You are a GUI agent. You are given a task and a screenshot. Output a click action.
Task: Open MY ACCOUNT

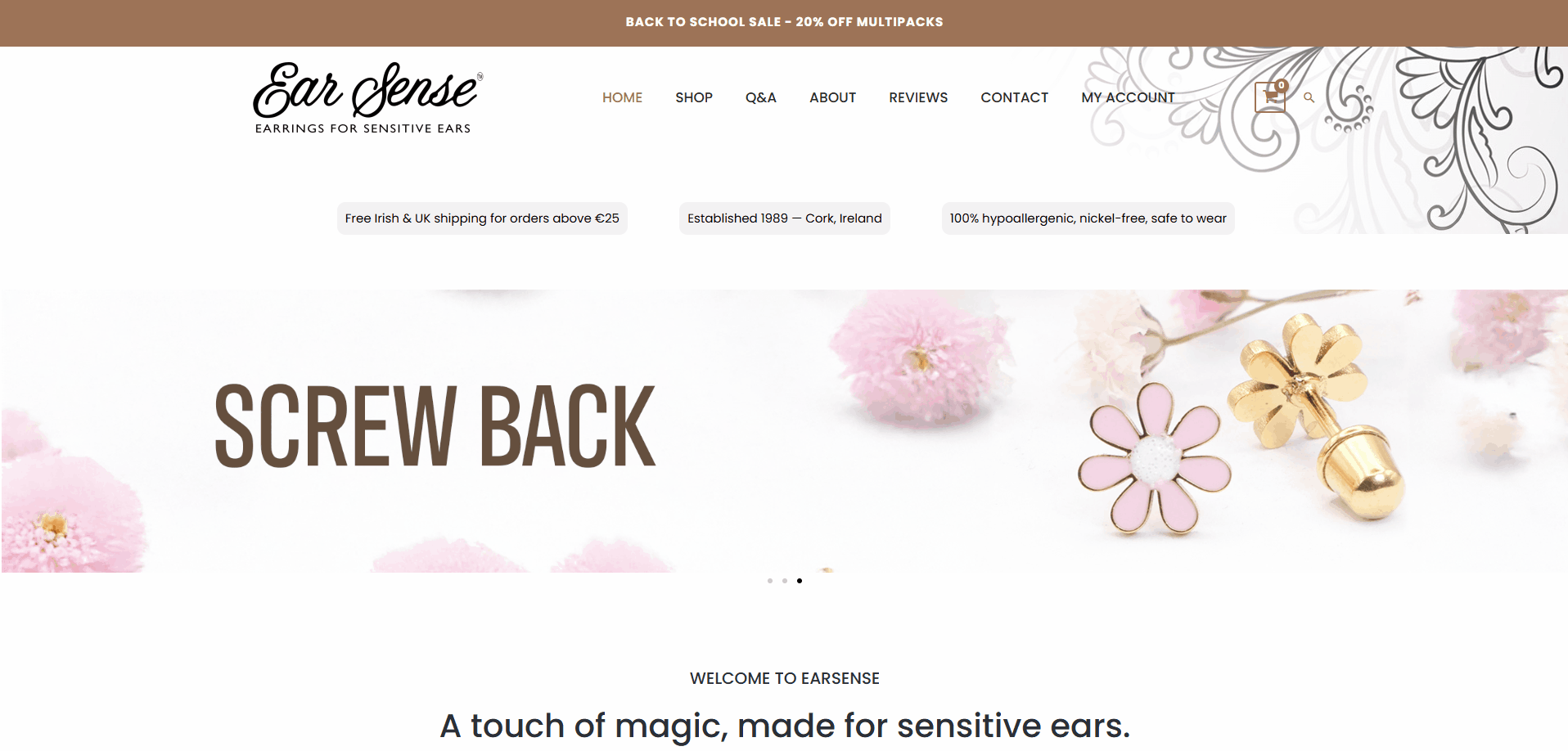pyautogui.click(x=1128, y=97)
